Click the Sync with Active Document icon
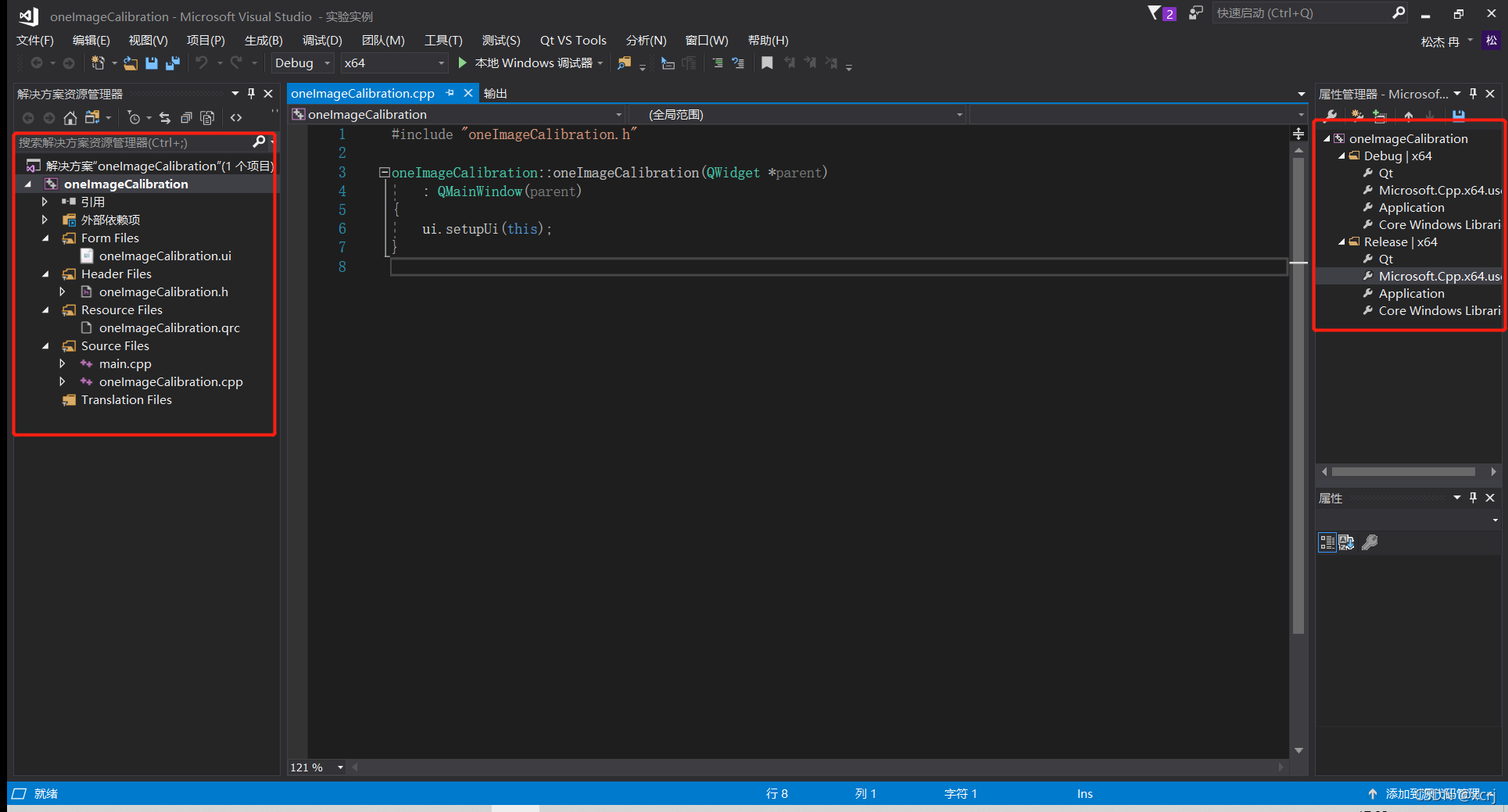 tap(165, 118)
